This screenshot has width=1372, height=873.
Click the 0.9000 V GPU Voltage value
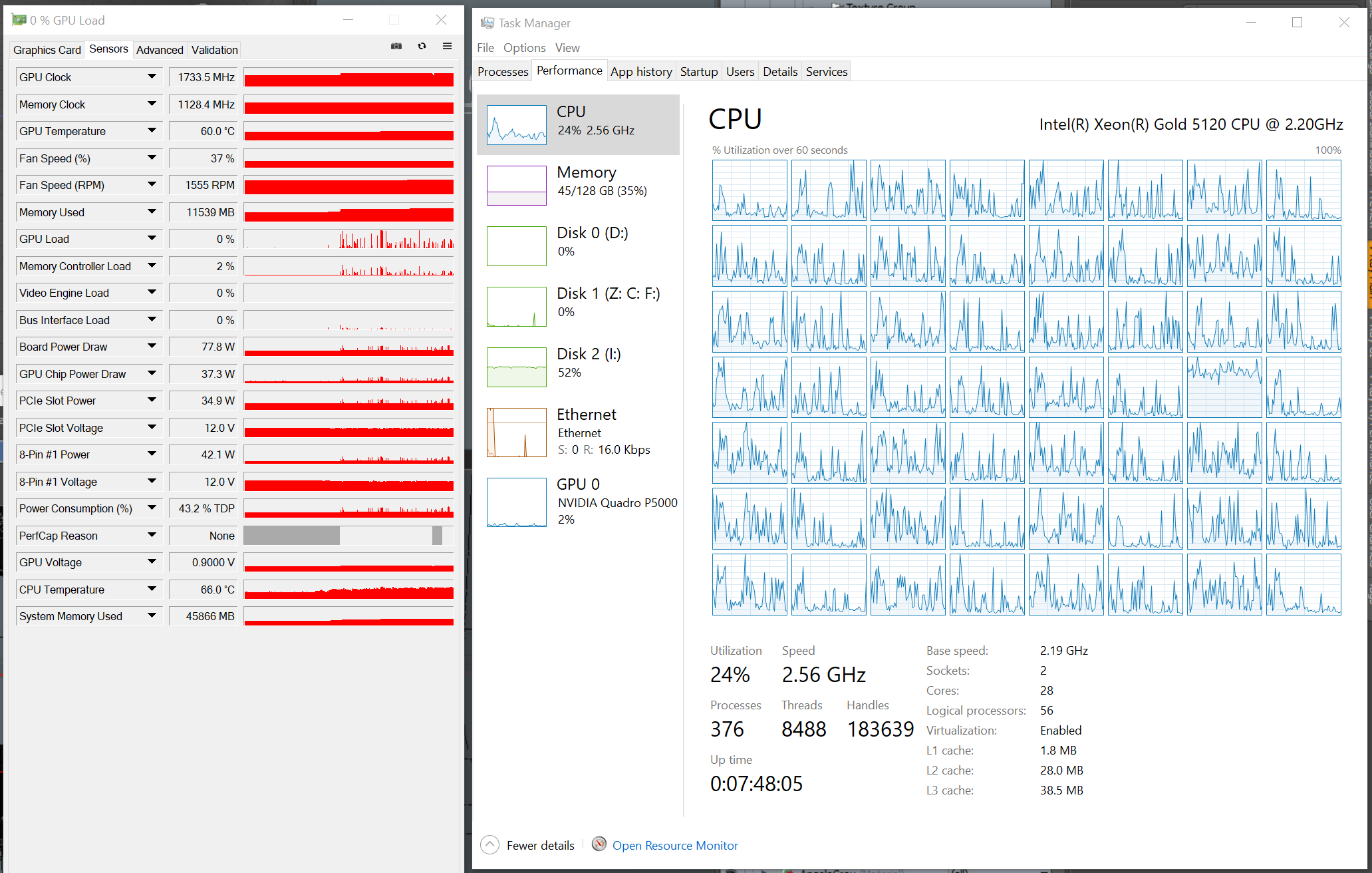pos(204,562)
